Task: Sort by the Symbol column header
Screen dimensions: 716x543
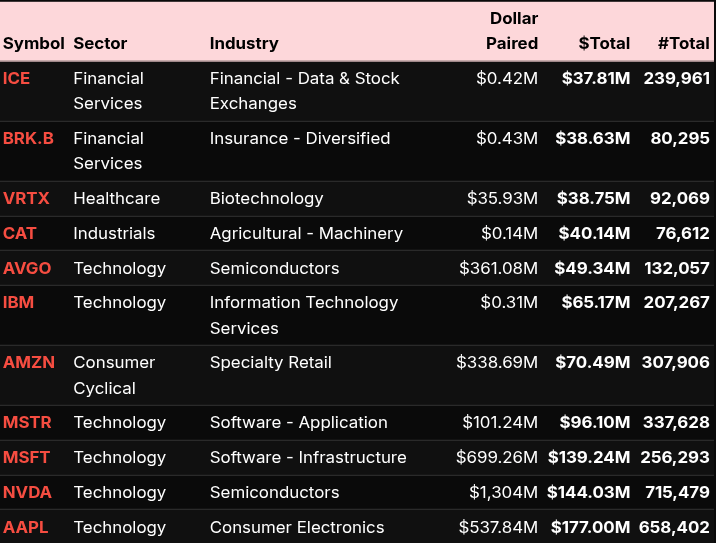Action: pos(33,43)
